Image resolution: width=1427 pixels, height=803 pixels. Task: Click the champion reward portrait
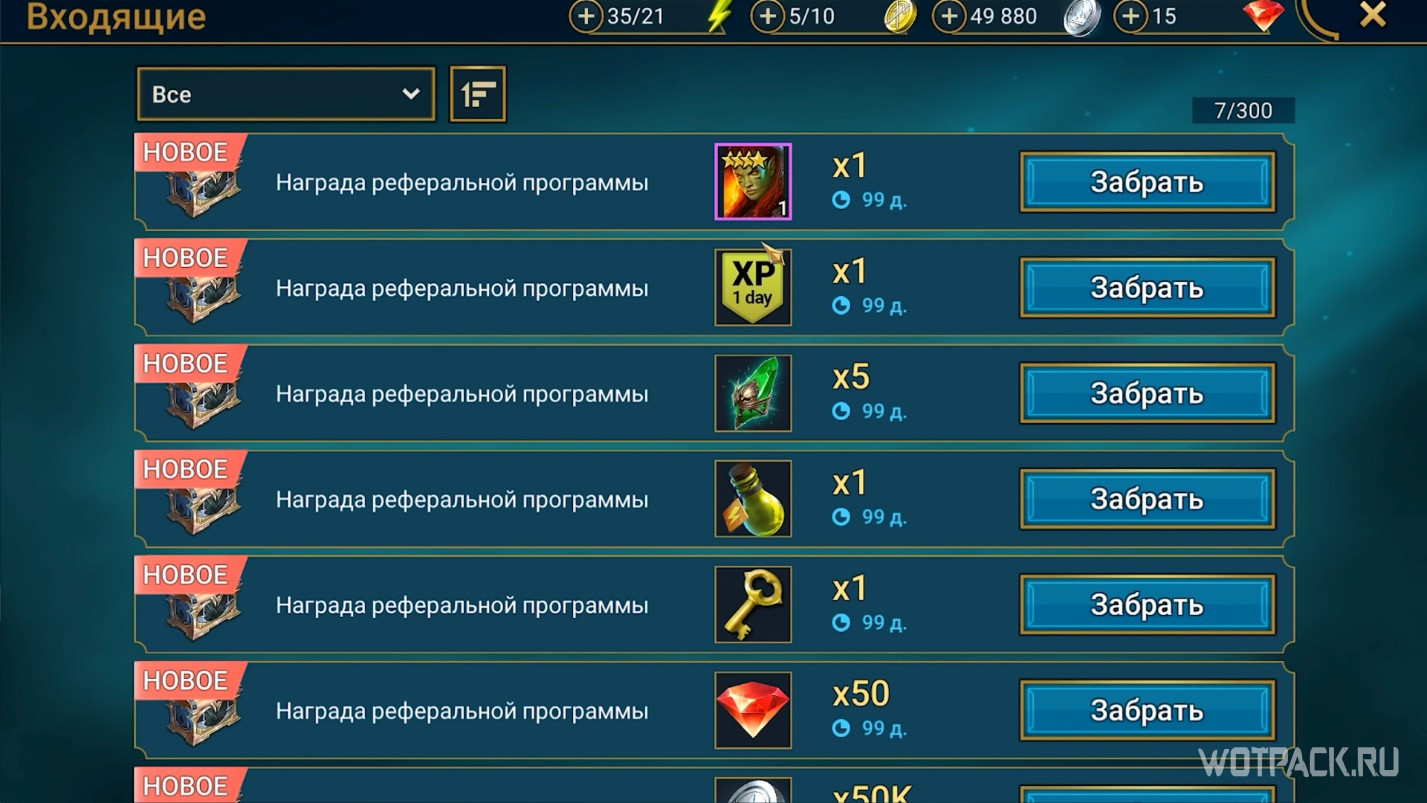click(753, 182)
